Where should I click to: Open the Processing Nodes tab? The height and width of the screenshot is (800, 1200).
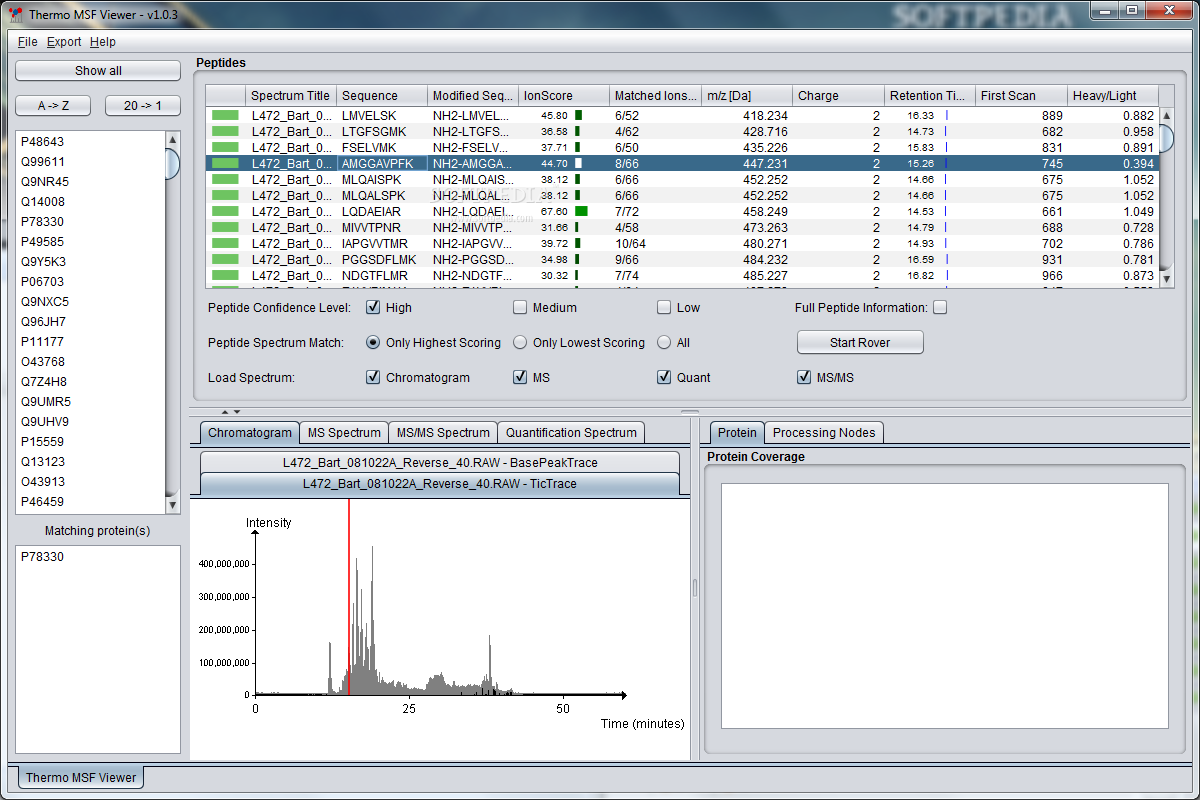(x=824, y=433)
